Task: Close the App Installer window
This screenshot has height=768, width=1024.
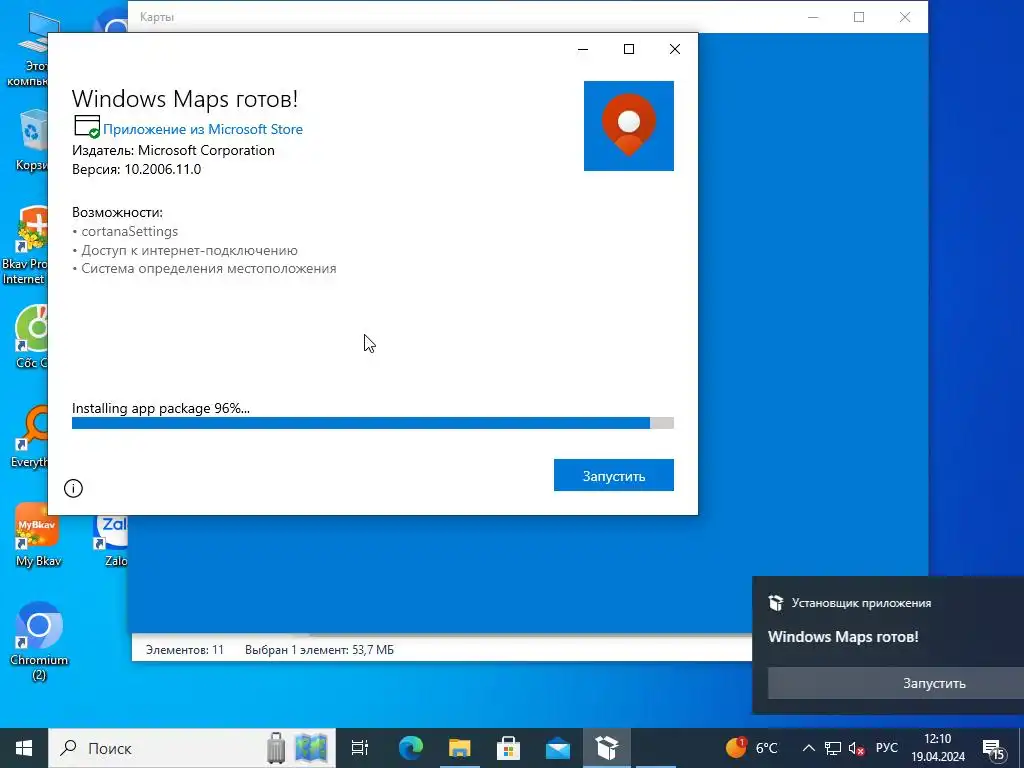Action: click(675, 49)
